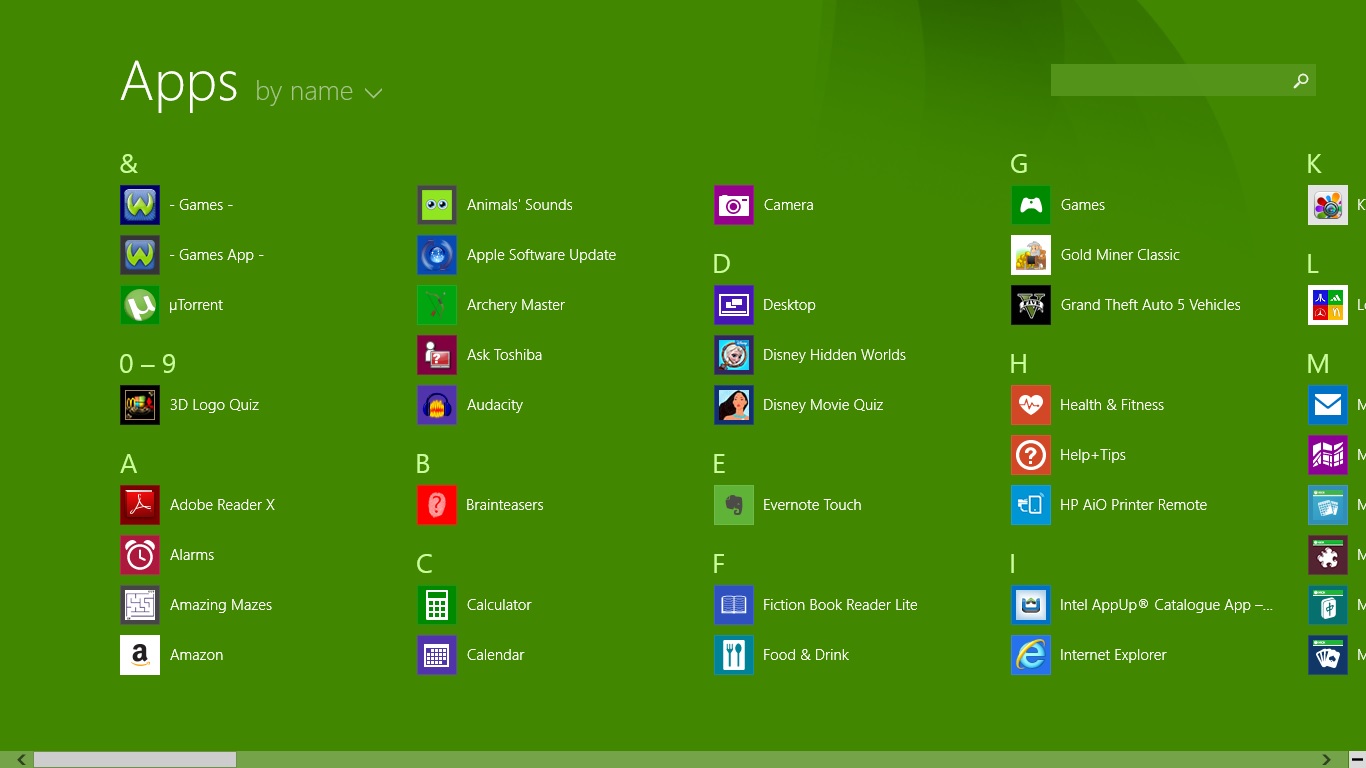Click 'Apple Software Update' label

click(541, 255)
